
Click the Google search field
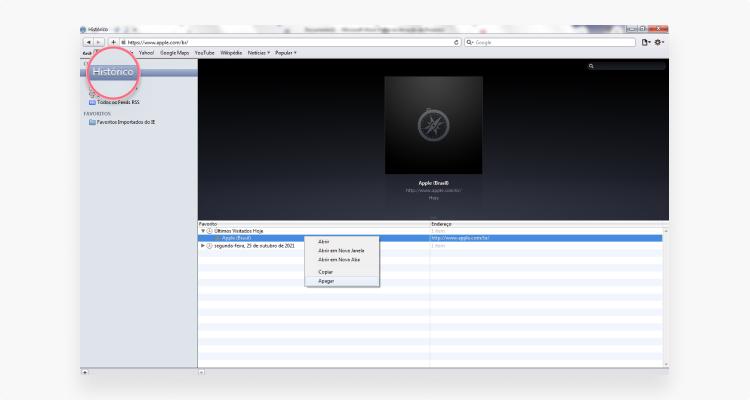pos(550,43)
